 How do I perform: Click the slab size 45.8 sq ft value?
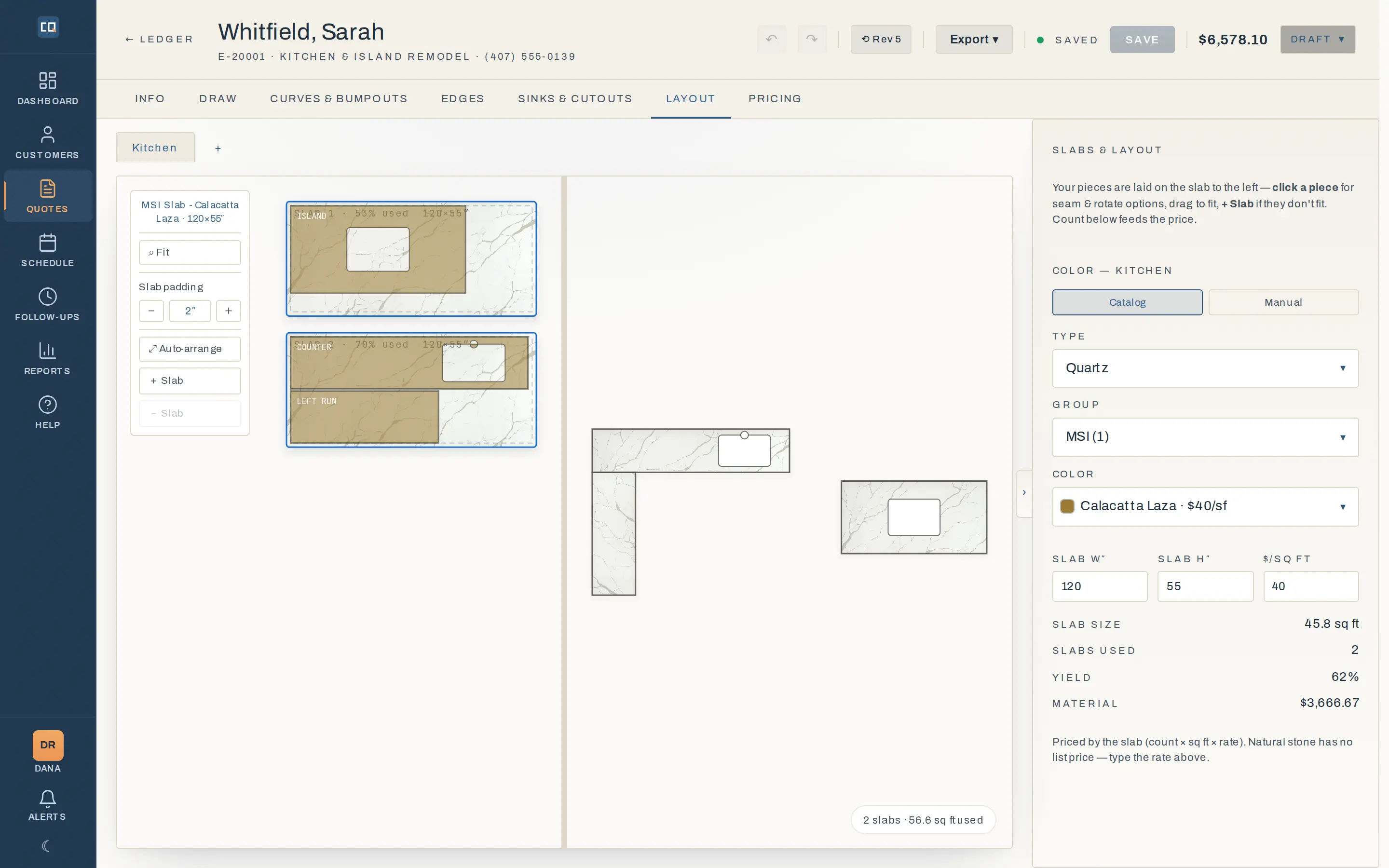pyautogui.click(x=1332, y=624)
